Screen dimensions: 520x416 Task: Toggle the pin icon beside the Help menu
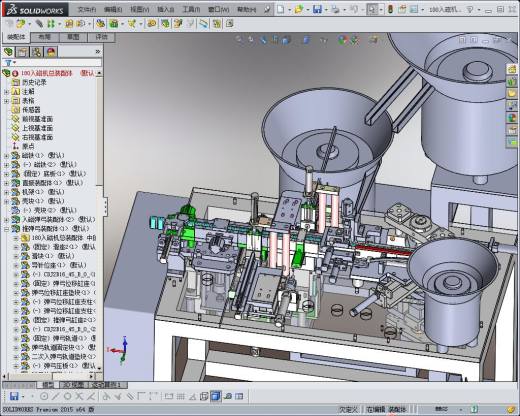point(267,10)
